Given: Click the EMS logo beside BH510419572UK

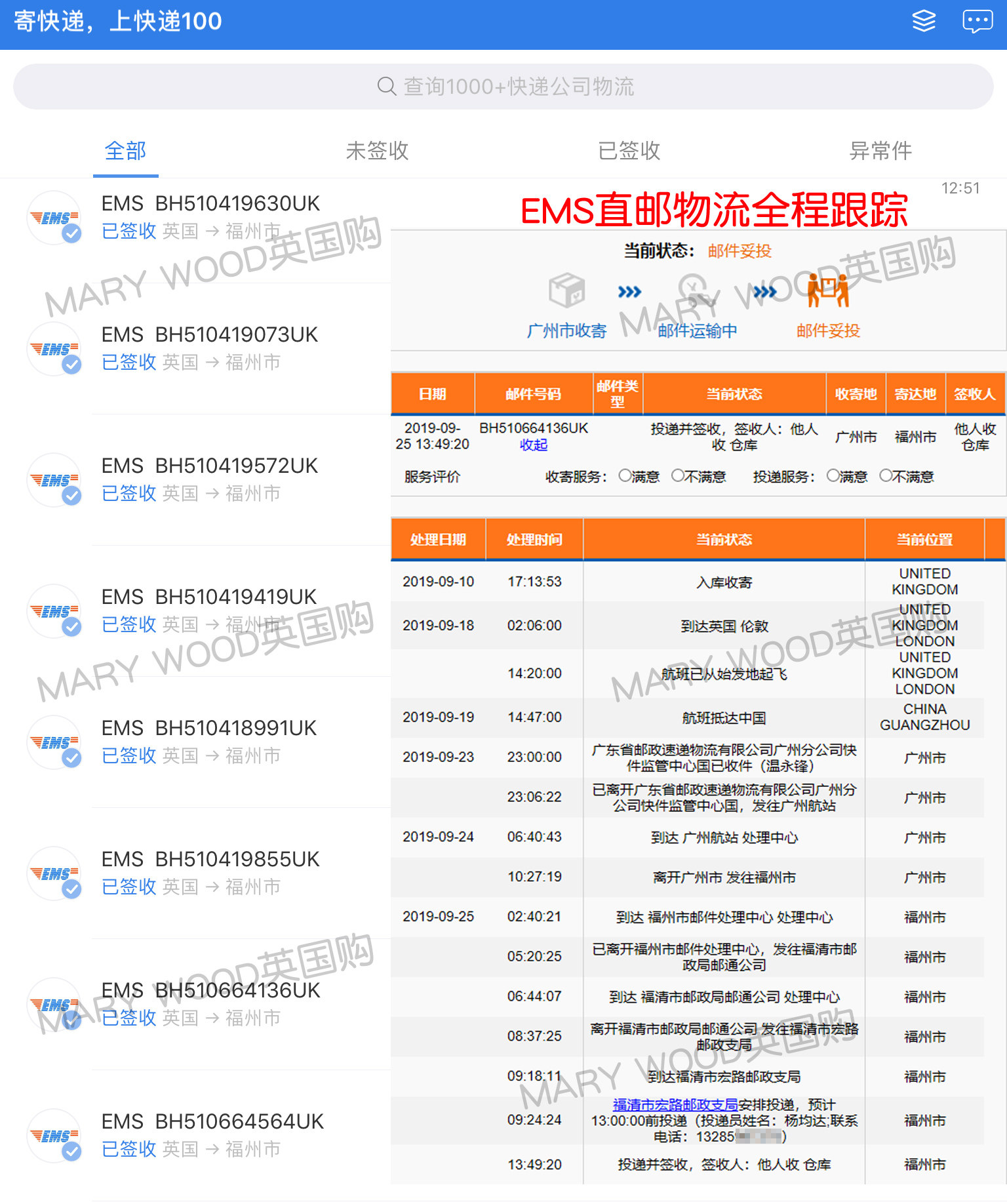Looking at the screenshot, I should 54,480.
